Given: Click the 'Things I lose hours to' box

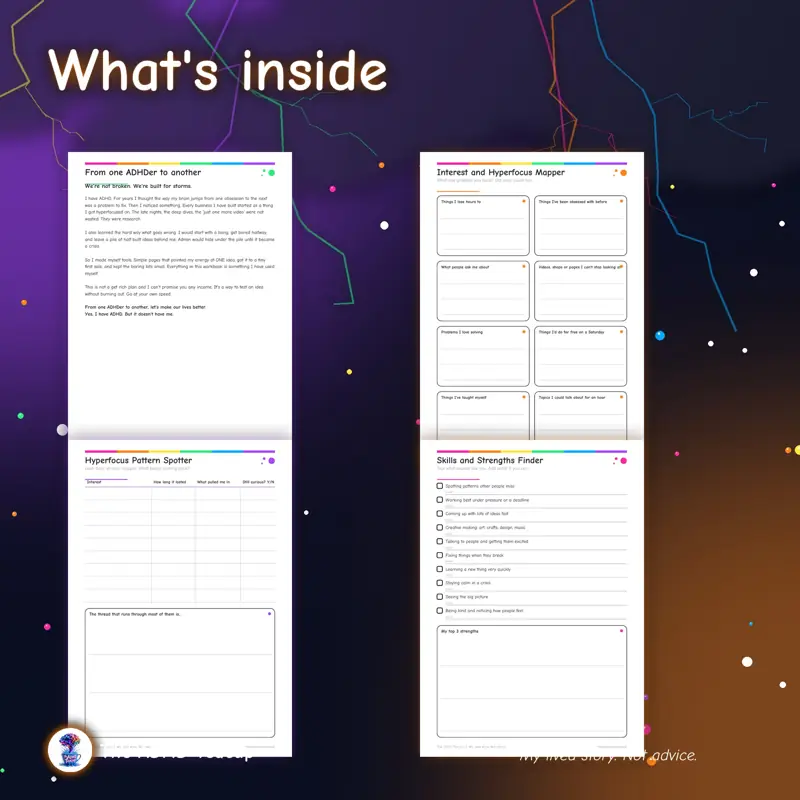Looking at the screenshot, I should (483, 226).
